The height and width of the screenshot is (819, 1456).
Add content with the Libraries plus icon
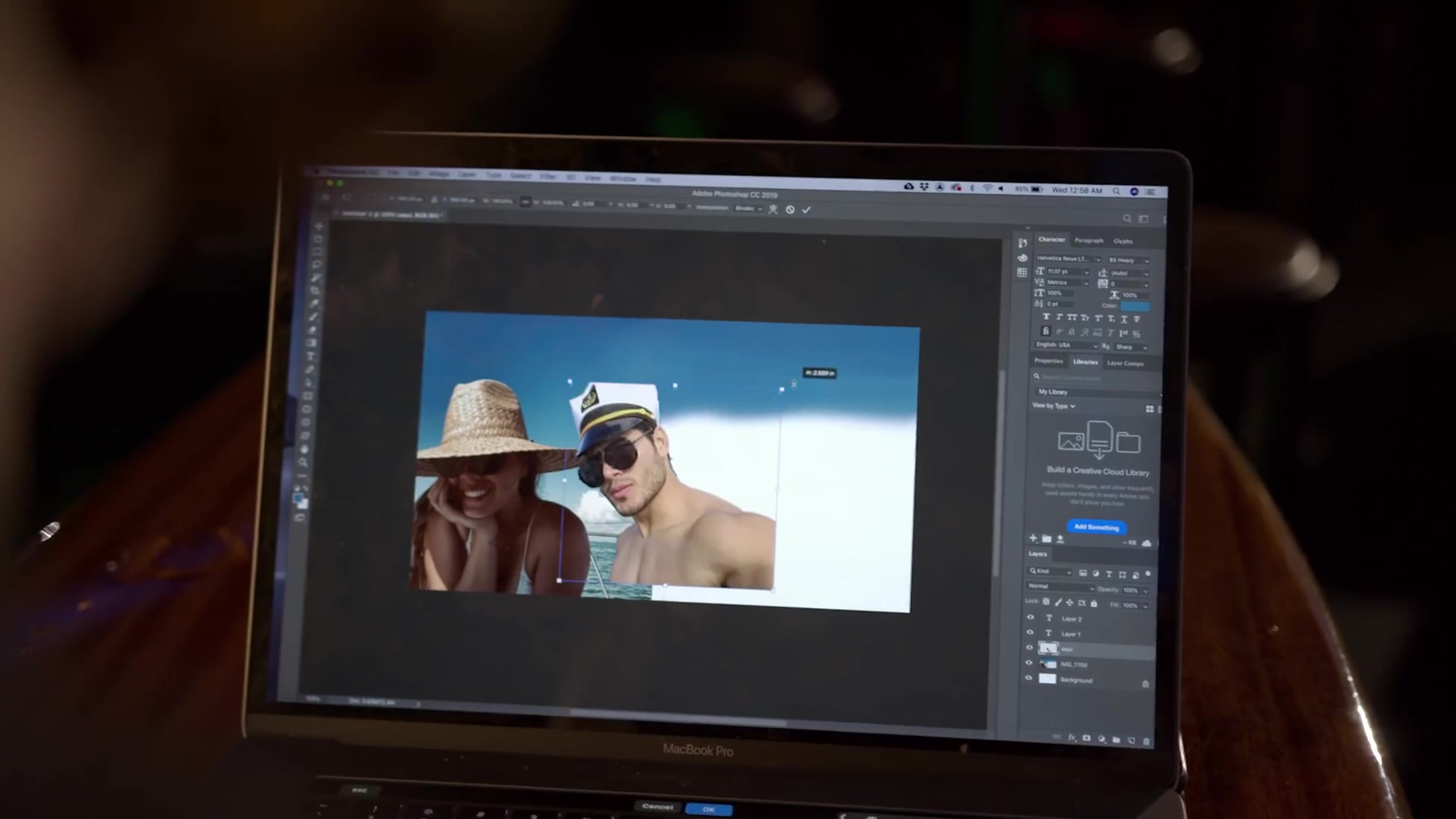pyautogui.click(x=1033, y=538)
